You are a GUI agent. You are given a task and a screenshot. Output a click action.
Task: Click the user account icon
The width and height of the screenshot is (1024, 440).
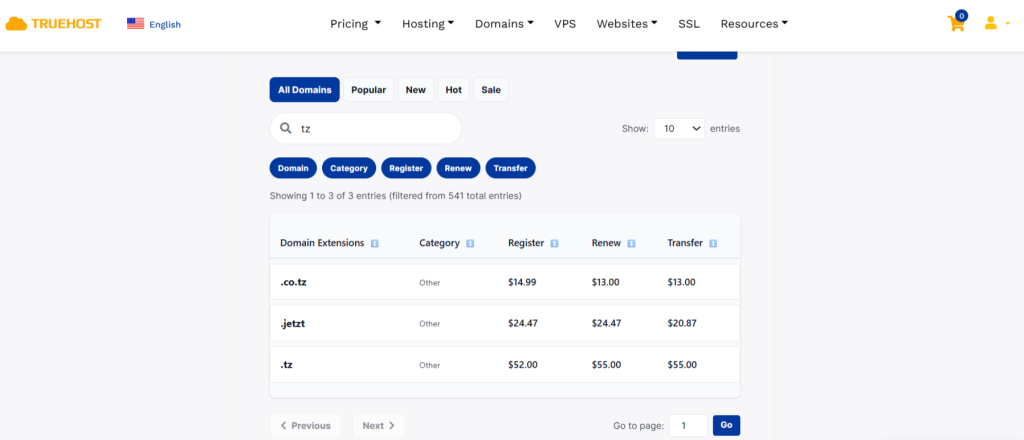click(990, 23)
